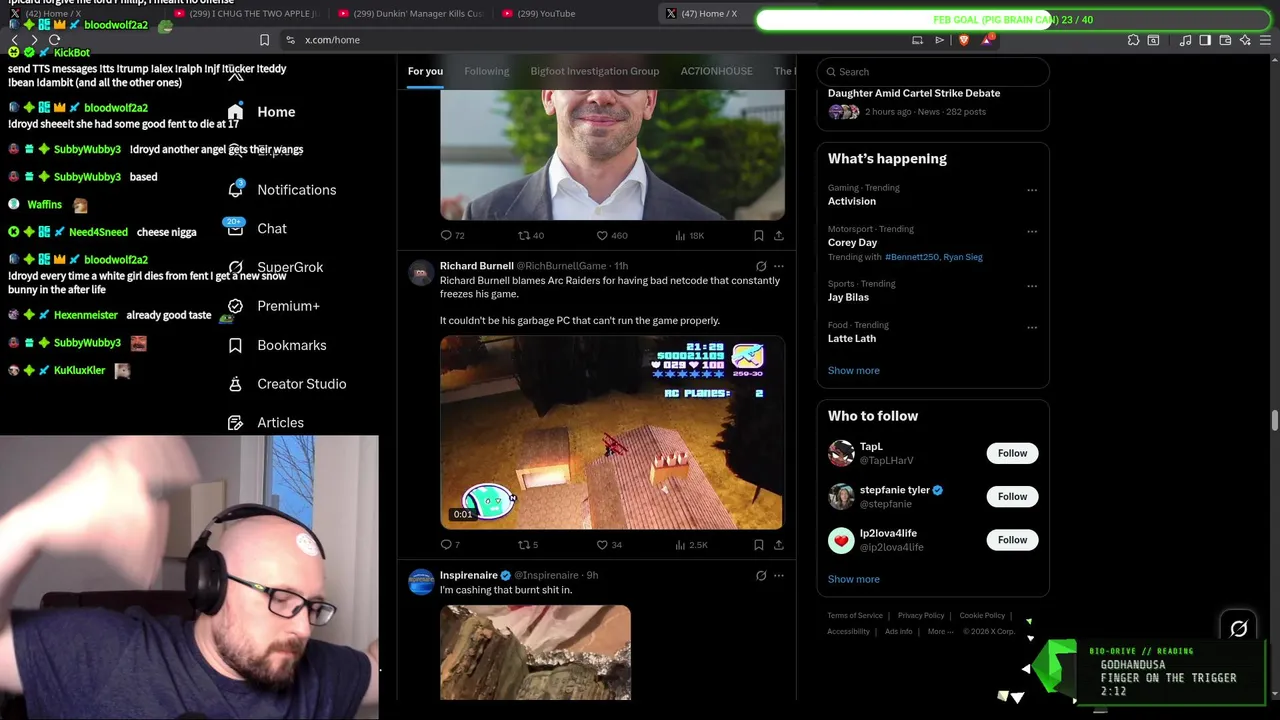Open the Inspirenaire post image
Image resolution: width=1280 pixels, height=720 pixels.
pos(535,652)
